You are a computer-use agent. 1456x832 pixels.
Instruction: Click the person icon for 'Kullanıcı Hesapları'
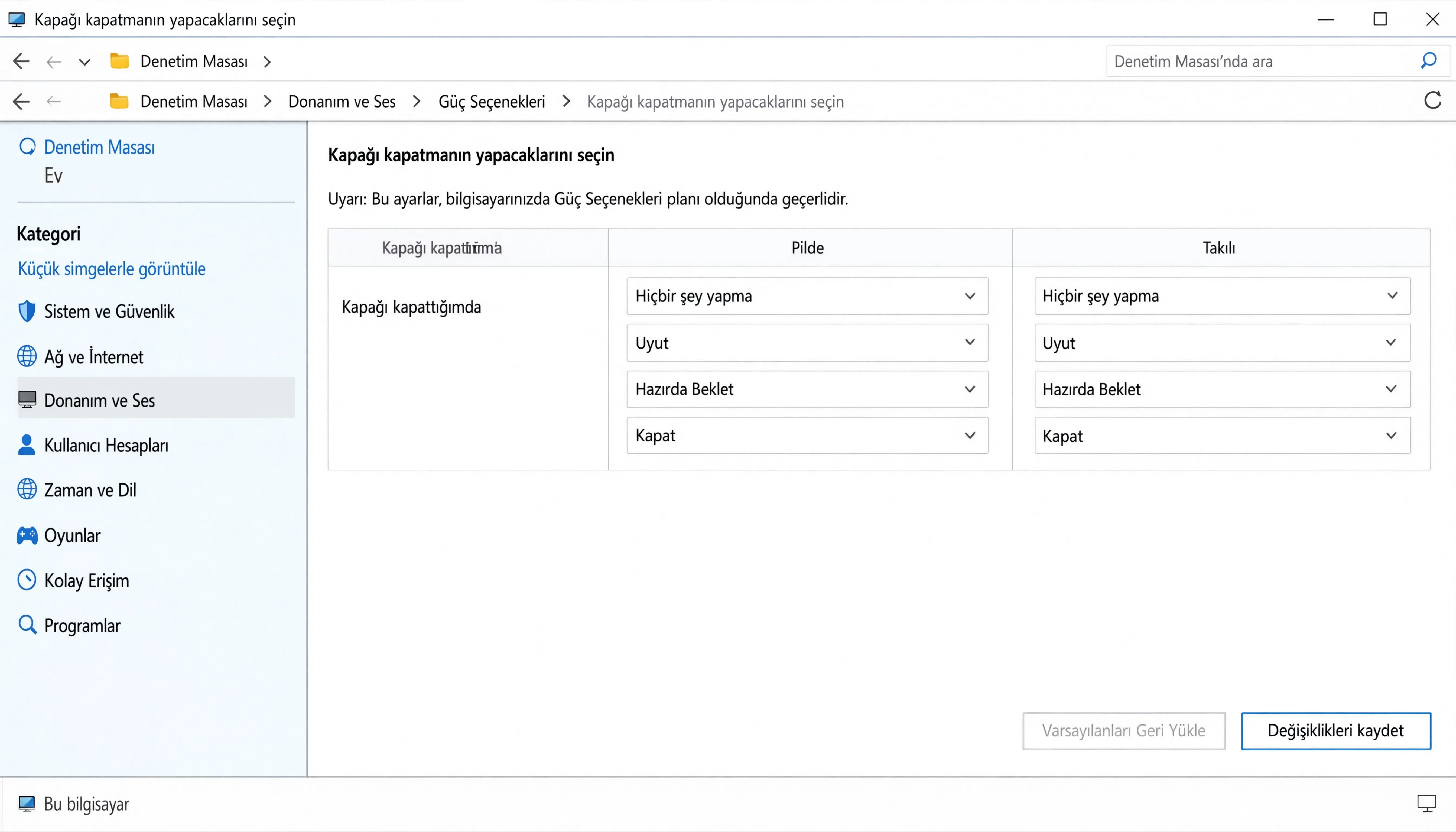click(26, 444)
